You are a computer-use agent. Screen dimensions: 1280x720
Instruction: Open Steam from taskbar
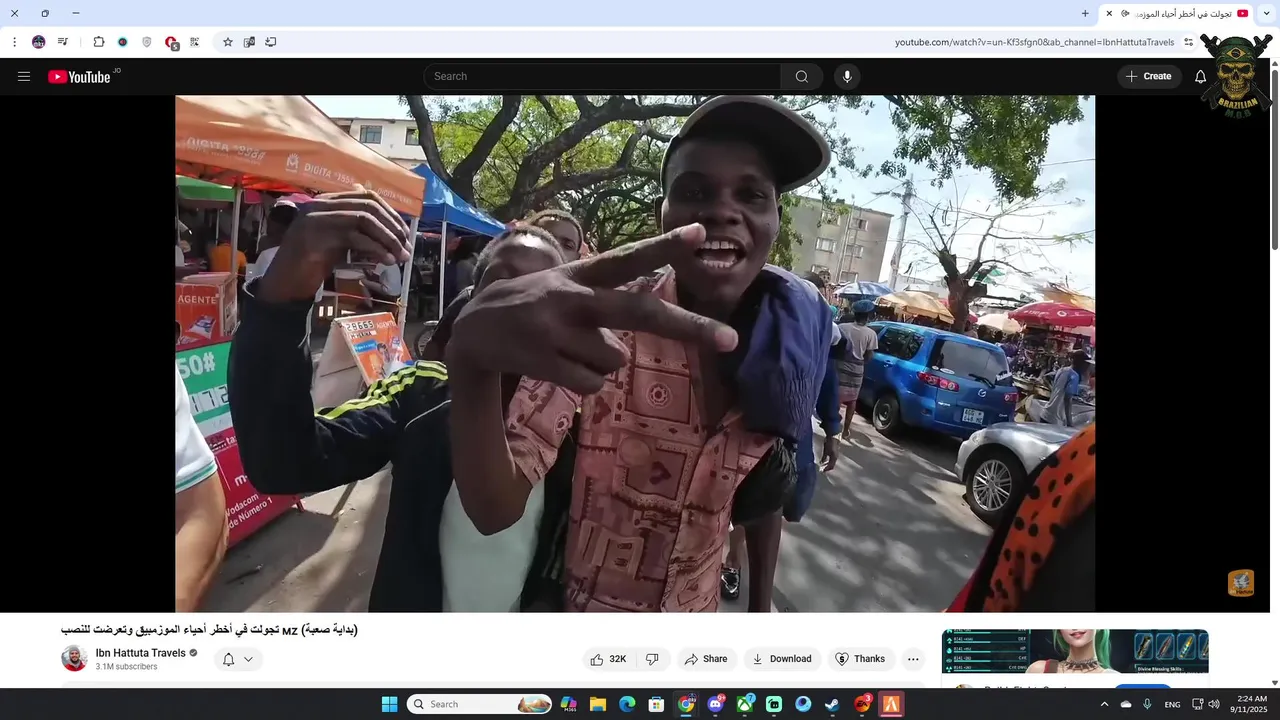(x=832, y=704)
